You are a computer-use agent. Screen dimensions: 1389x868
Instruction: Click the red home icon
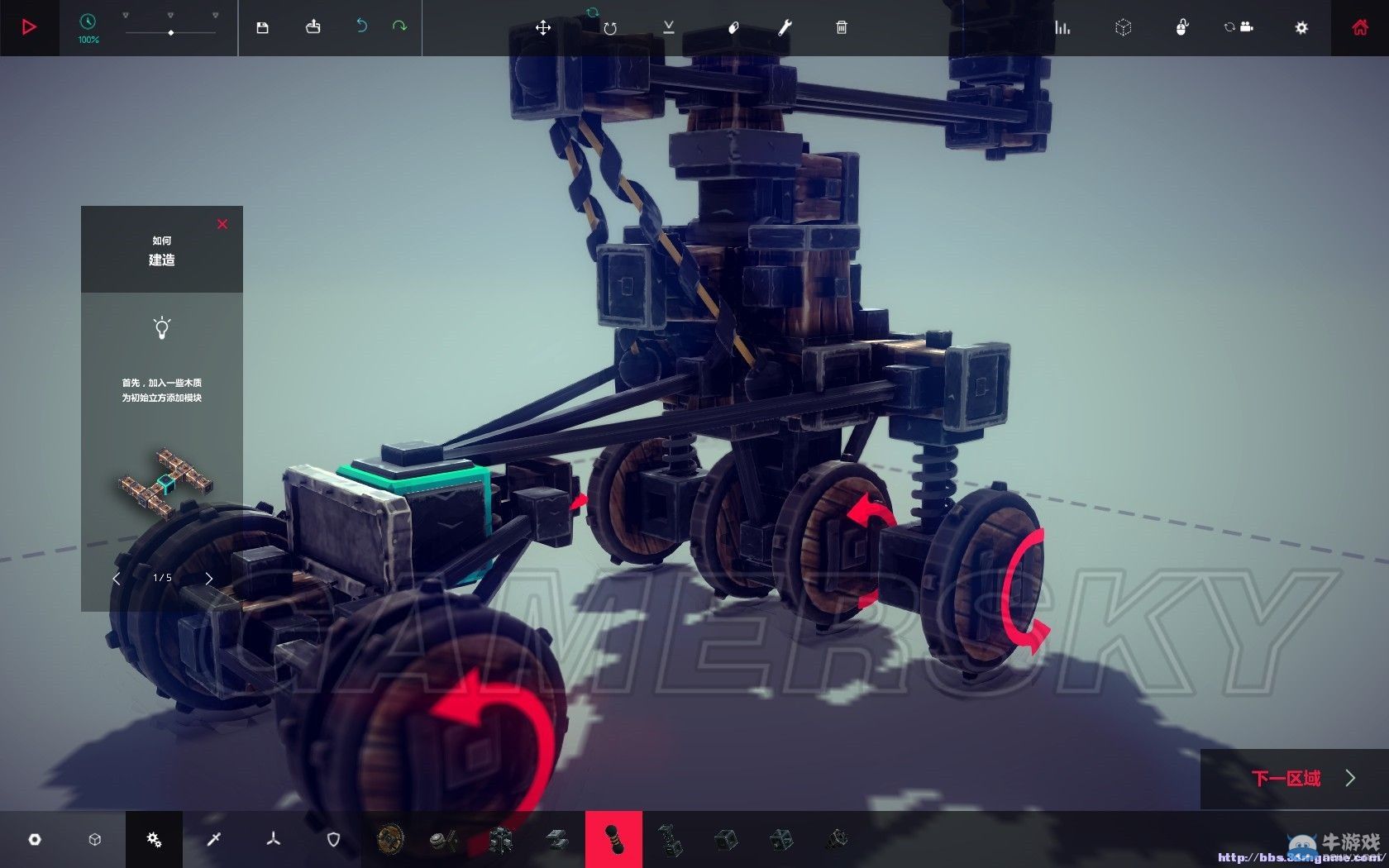[x=1359, y=28]
